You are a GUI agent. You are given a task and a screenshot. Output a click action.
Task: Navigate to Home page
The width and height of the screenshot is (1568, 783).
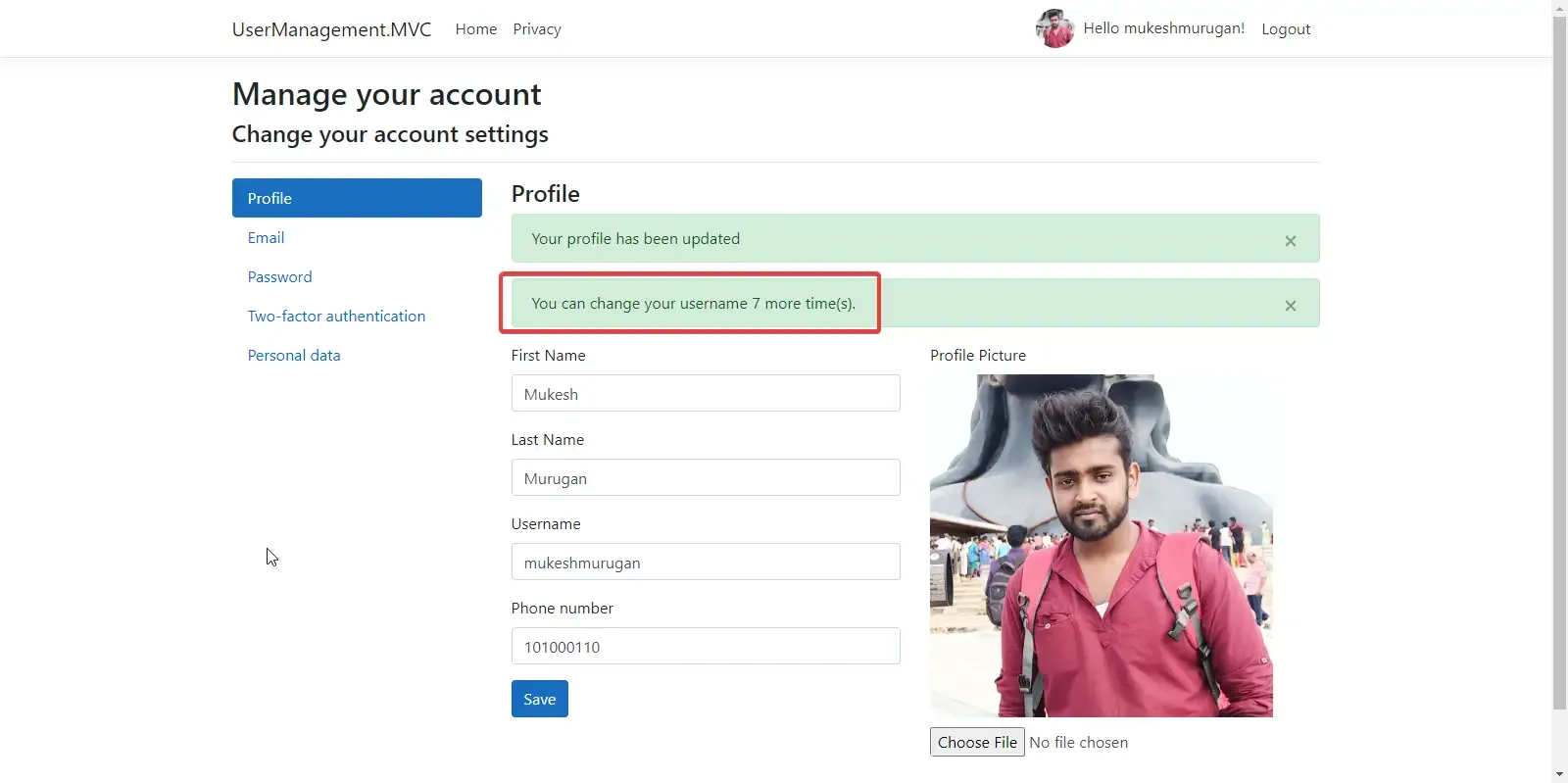click(475, 28)
